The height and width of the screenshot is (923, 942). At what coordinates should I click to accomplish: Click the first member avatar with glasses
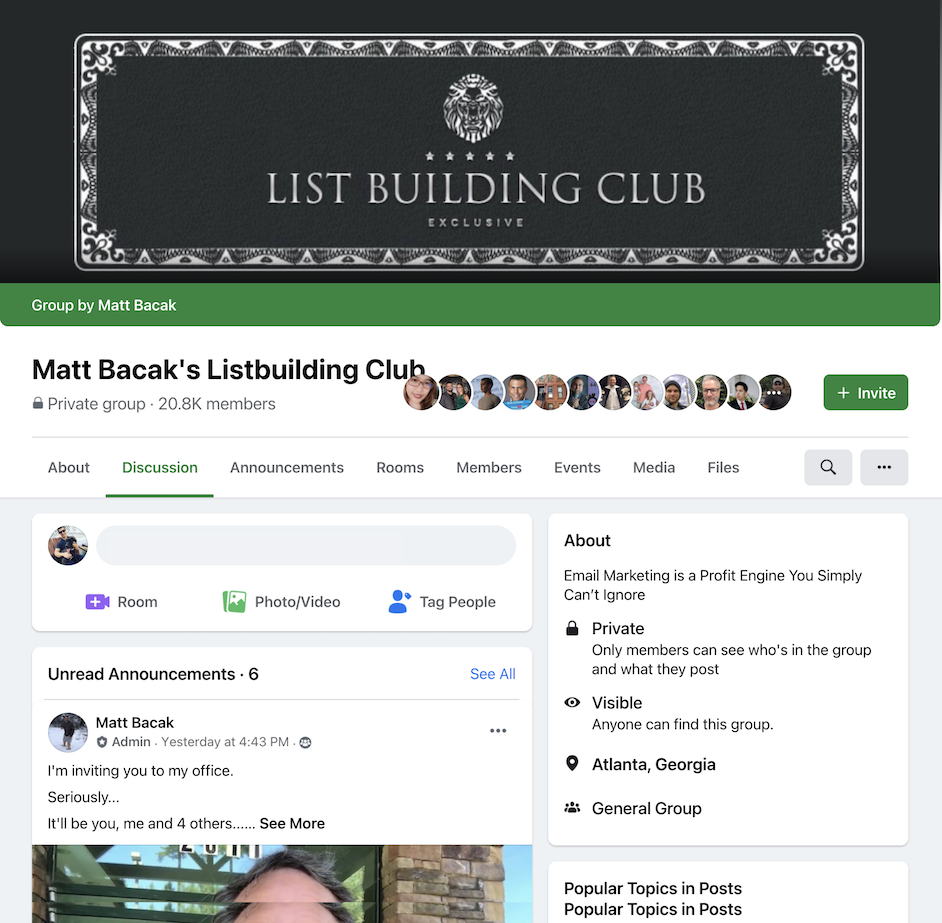click(x=421, y=392)
